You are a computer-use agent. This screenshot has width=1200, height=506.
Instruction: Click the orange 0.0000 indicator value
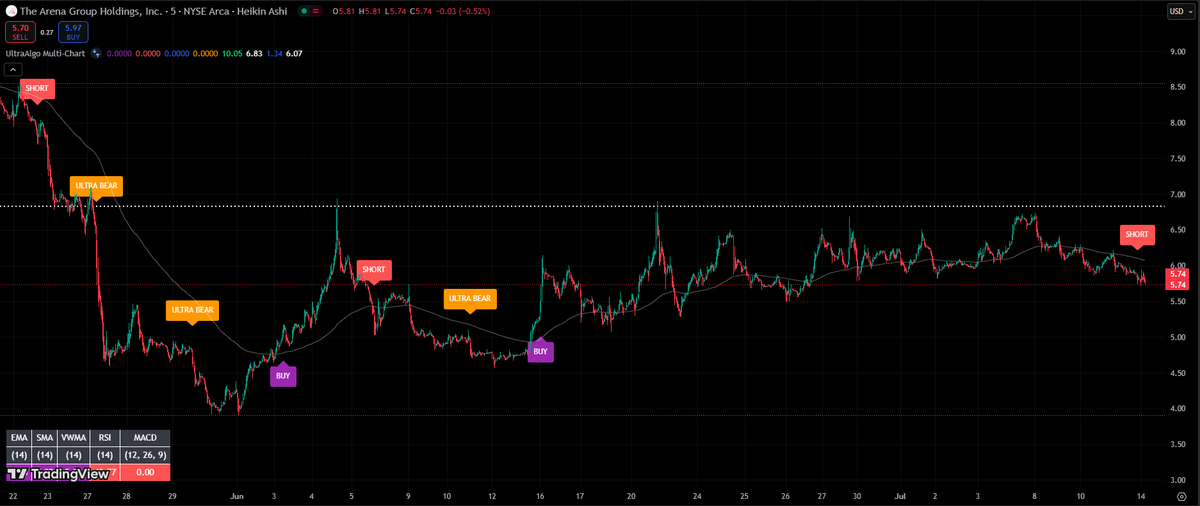point(205,53)
